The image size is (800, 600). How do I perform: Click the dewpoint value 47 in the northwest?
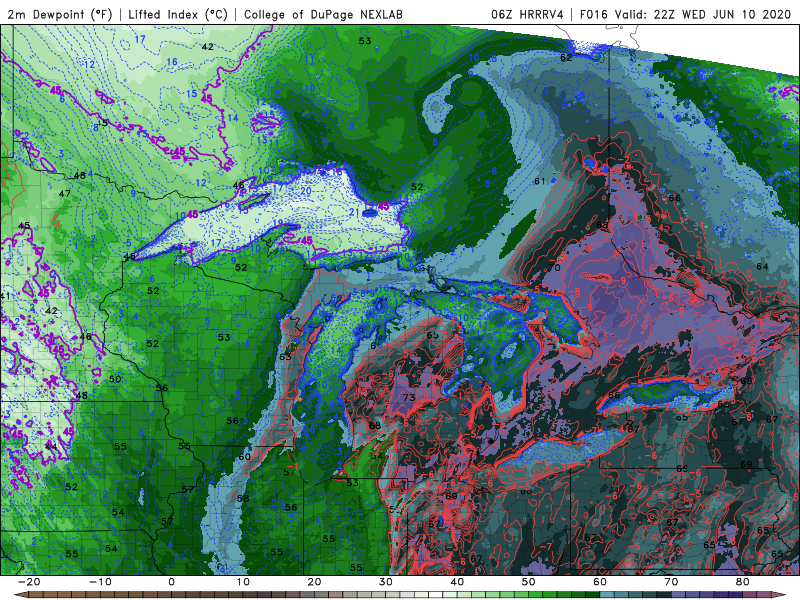(x=64, y=193)
